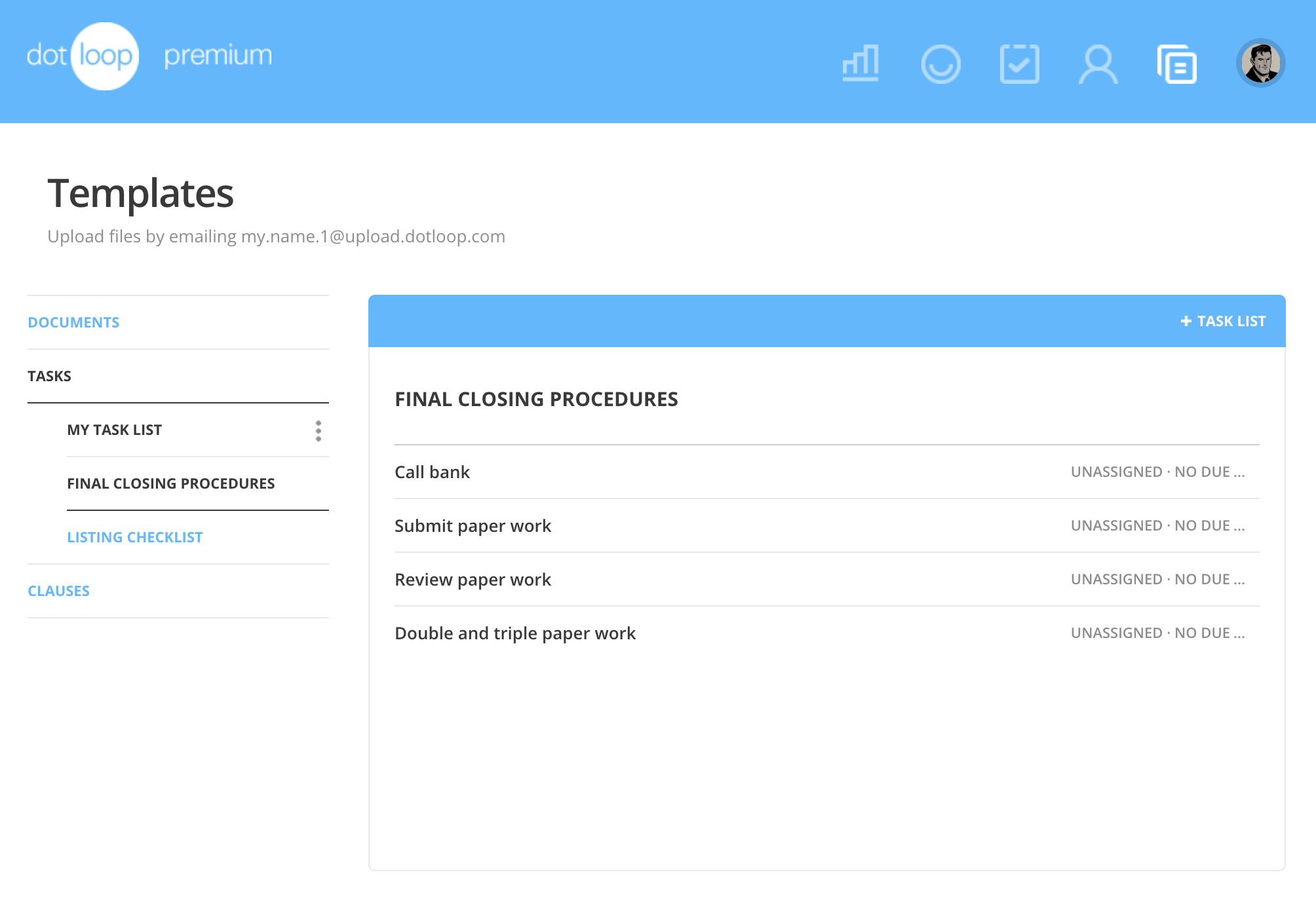
Task: Open the Clauses section
Action: (x=58, y=591)
